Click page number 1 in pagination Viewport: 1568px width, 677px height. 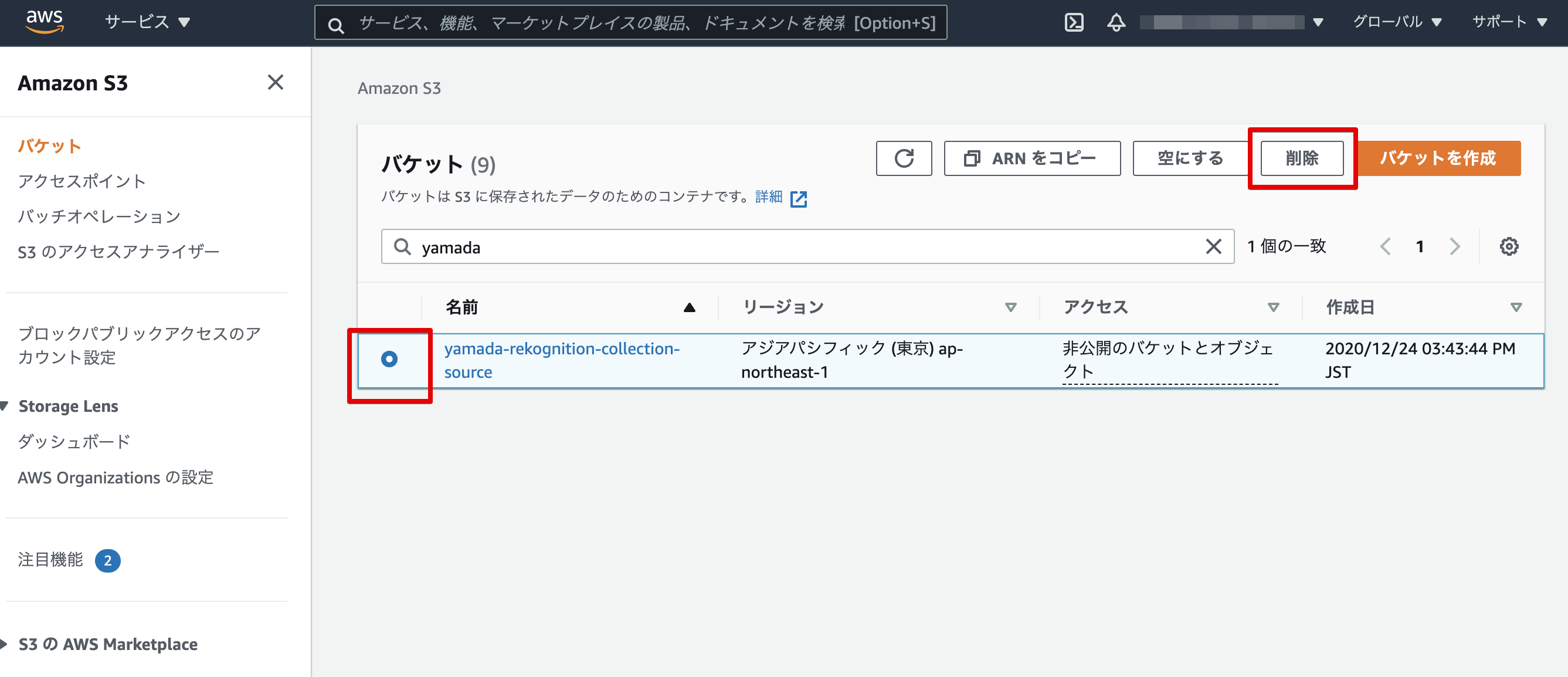pyautogui.click(x=1420, y=246)
